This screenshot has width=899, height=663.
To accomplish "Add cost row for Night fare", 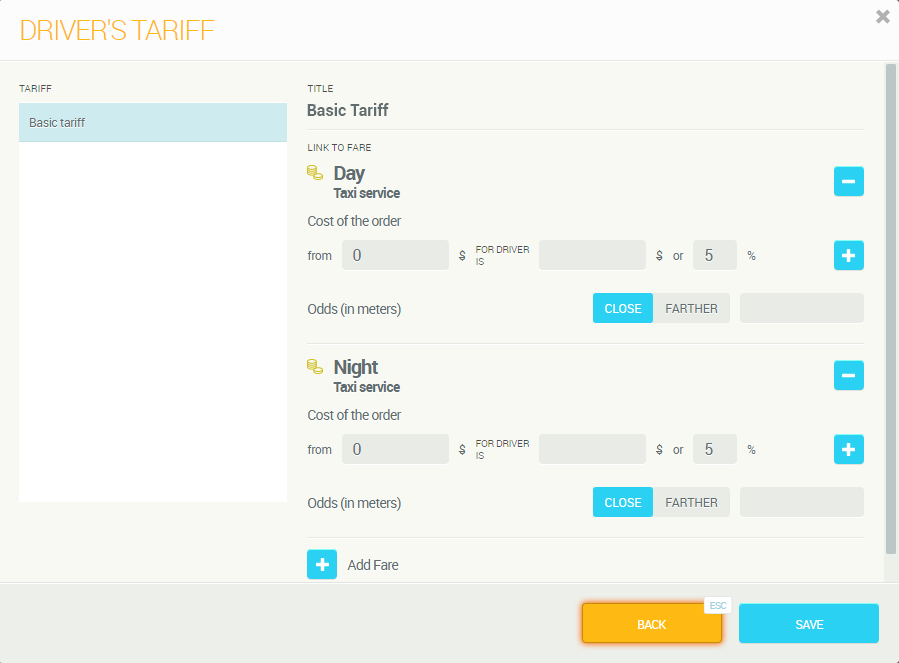I will tap(848, 450).
